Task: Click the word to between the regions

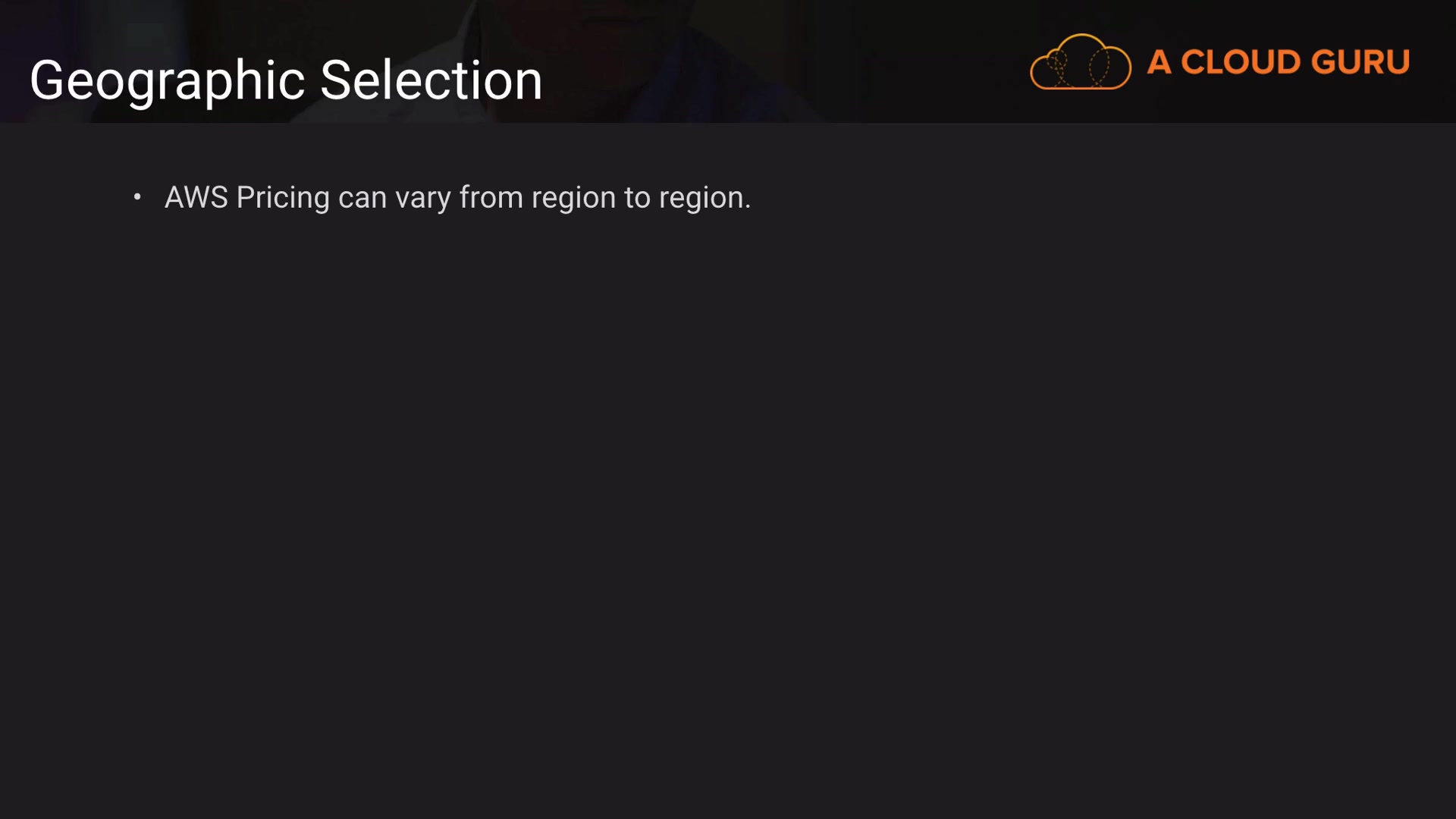Action: [637, 197]
